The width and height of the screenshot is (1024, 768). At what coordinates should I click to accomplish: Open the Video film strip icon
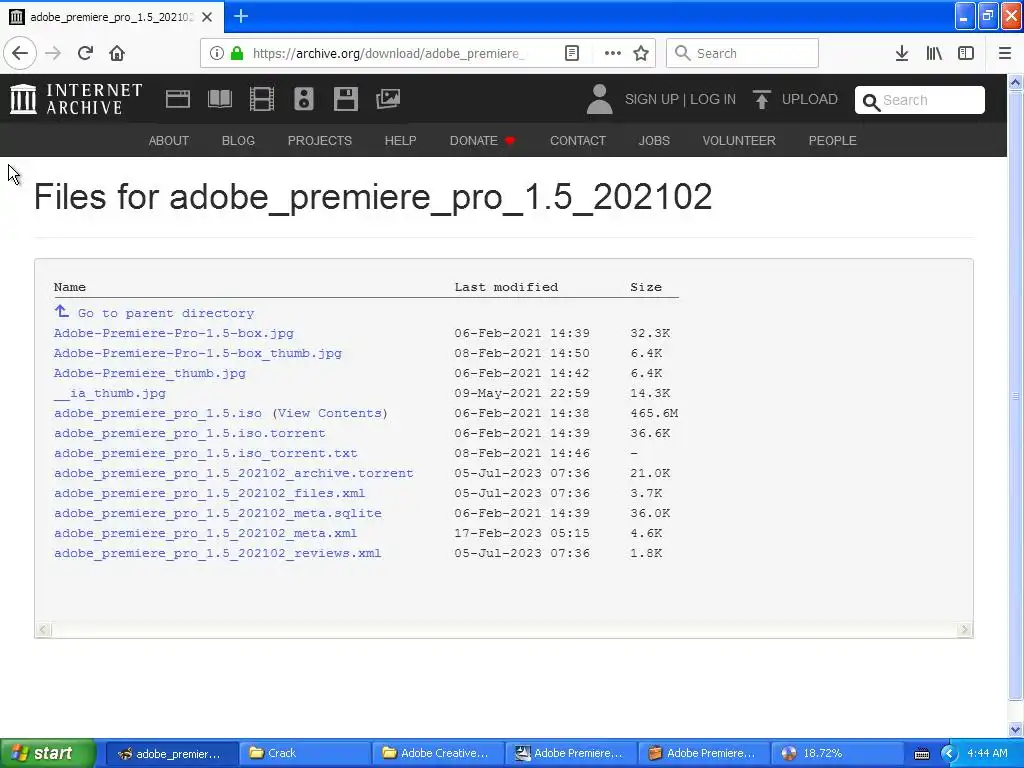click(262, 99)
